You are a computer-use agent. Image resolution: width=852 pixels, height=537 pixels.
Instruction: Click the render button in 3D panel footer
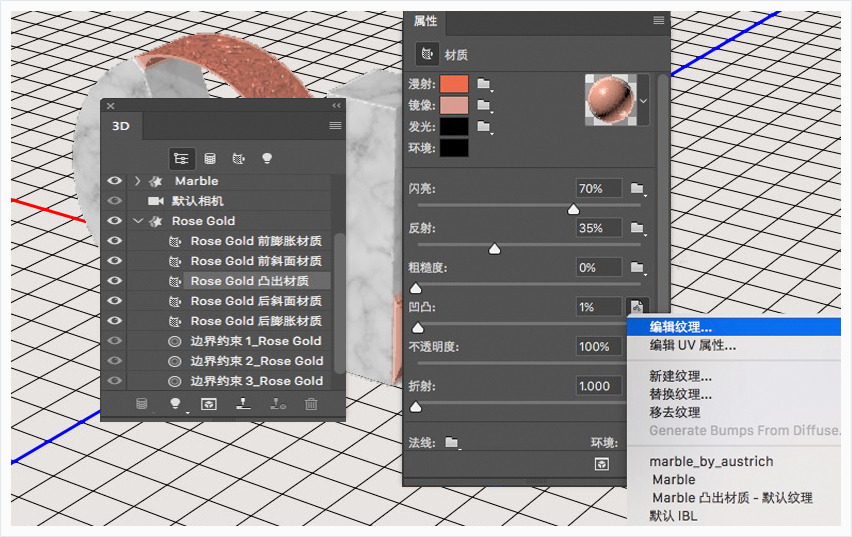[x=209, y=404]
